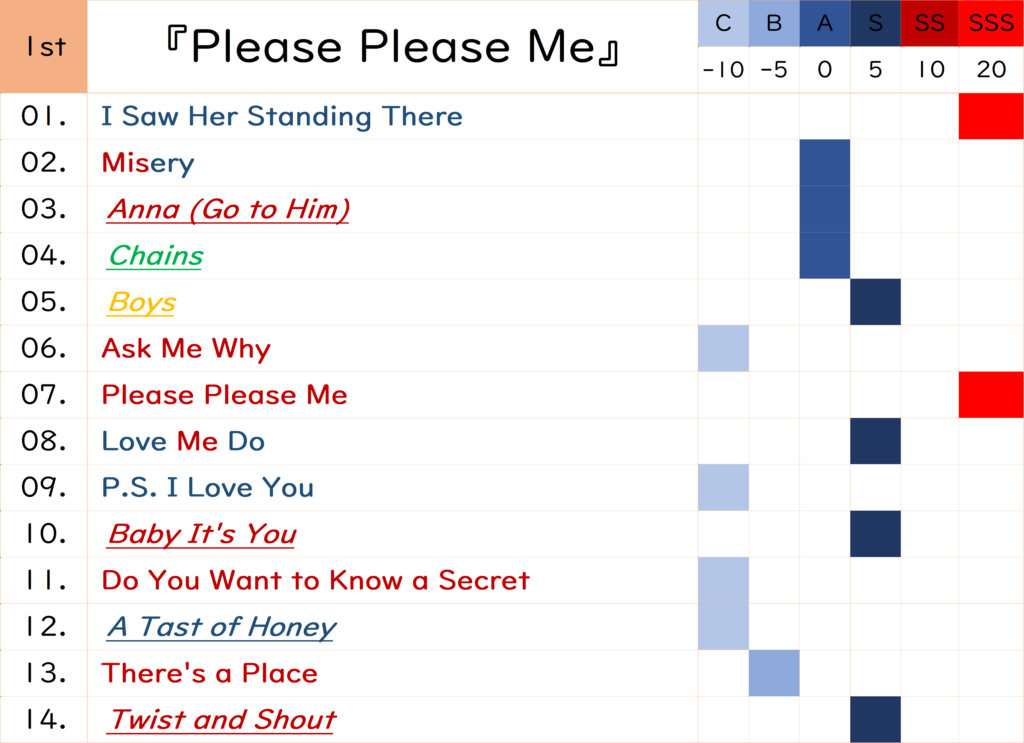This screenshot has width=1024, height=743.
Task: Click the light blue C cell for 'Ask Me Why'
Action: [x=723, y=348]
